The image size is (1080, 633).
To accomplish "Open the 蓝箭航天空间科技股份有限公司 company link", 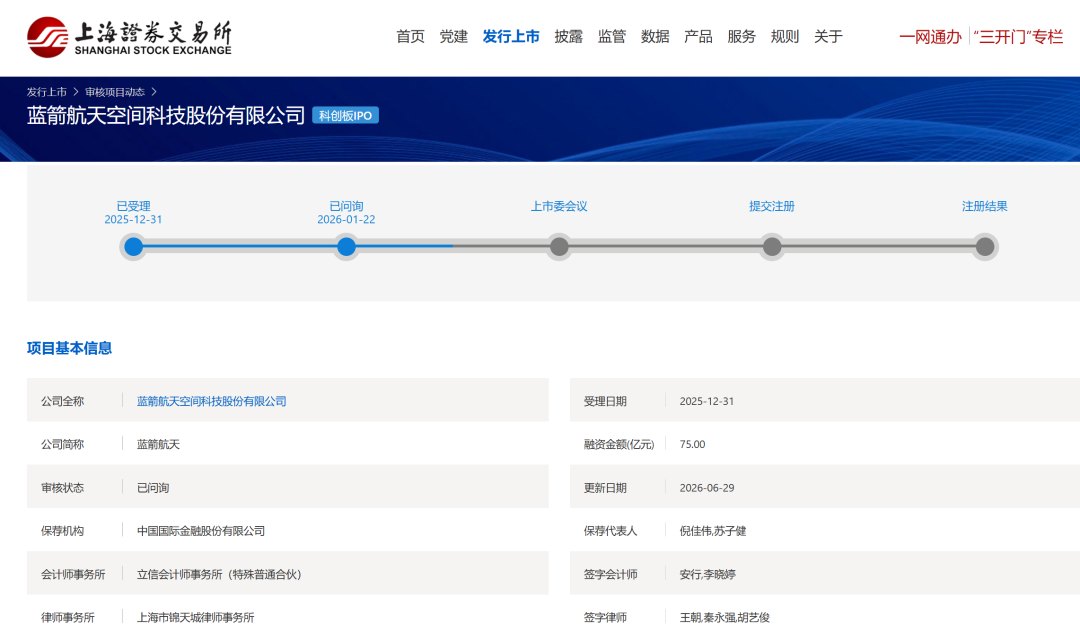I will [211, 401].
